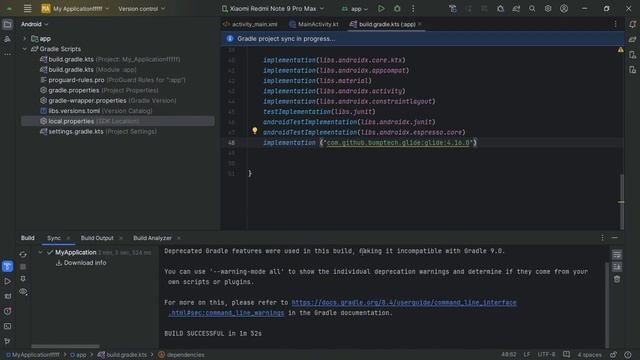Select the build.gradle.kts (:app) editor tab

[387, 24]
